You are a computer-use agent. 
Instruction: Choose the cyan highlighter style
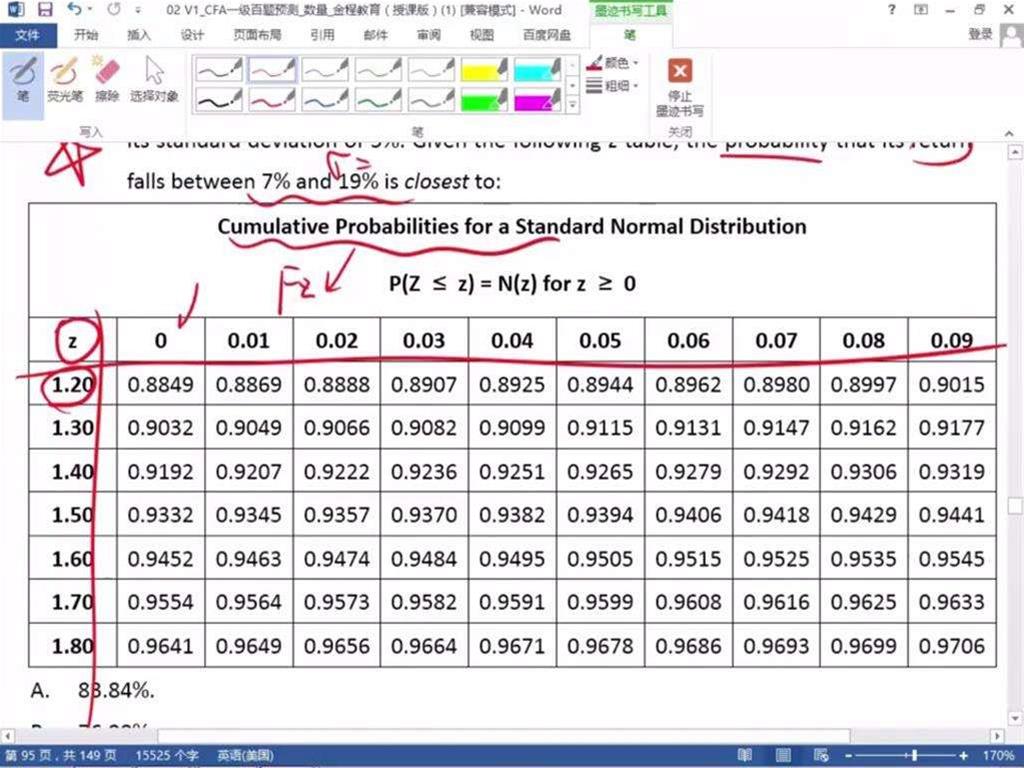536,70
